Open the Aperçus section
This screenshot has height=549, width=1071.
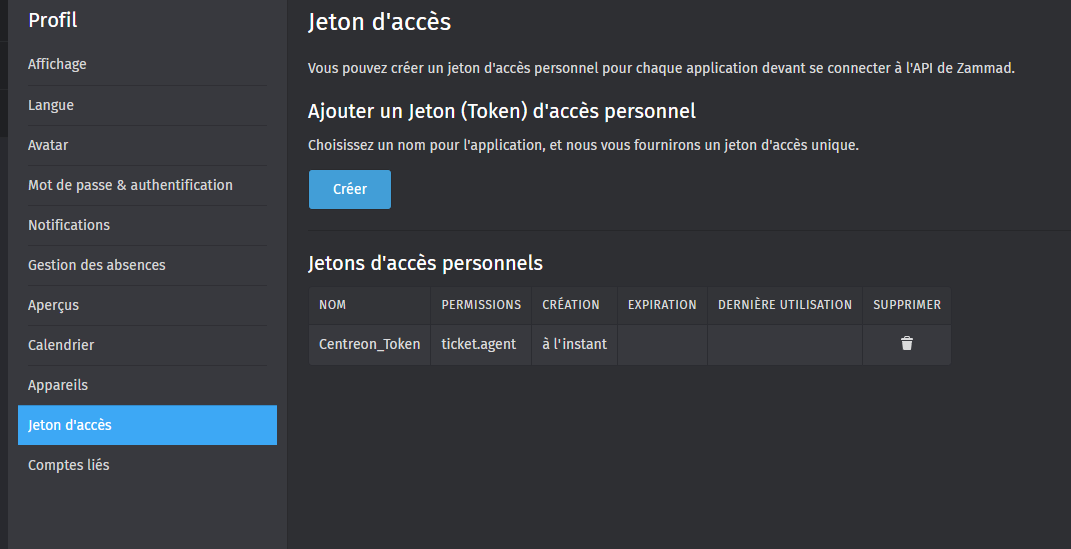pos(53,305)
